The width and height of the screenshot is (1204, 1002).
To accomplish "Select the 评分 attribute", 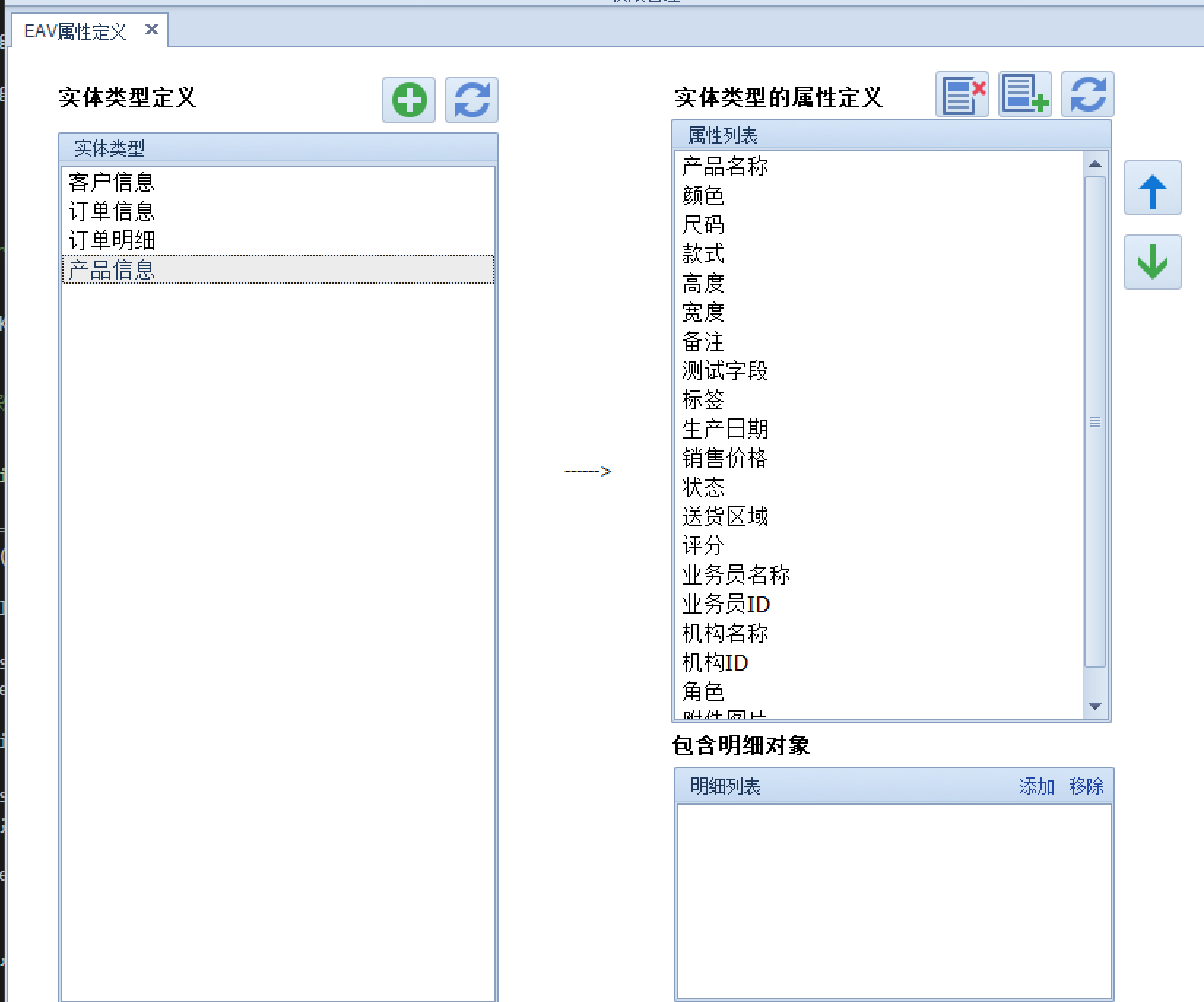I will click(879, 546).
